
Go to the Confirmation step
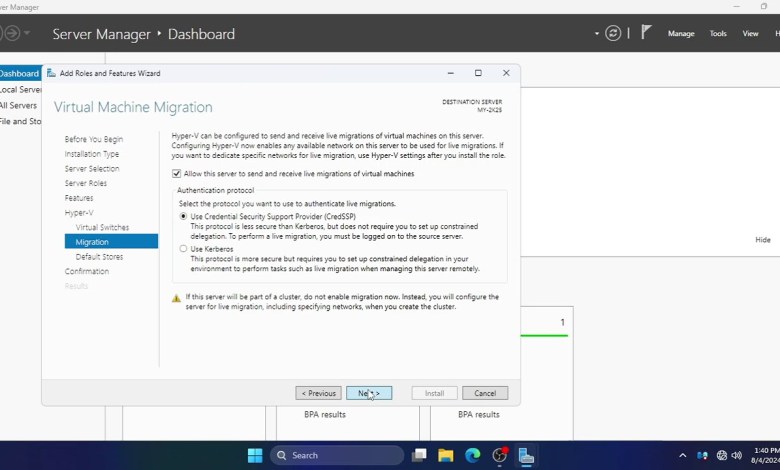coord(87,271)
